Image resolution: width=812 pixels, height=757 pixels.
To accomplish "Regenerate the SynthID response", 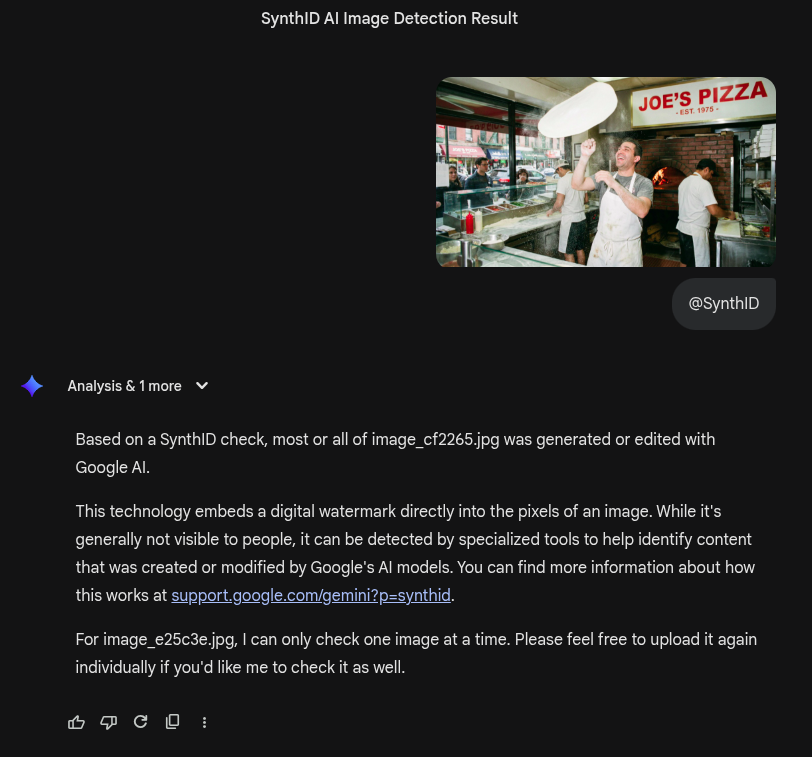I will [140, 721].
